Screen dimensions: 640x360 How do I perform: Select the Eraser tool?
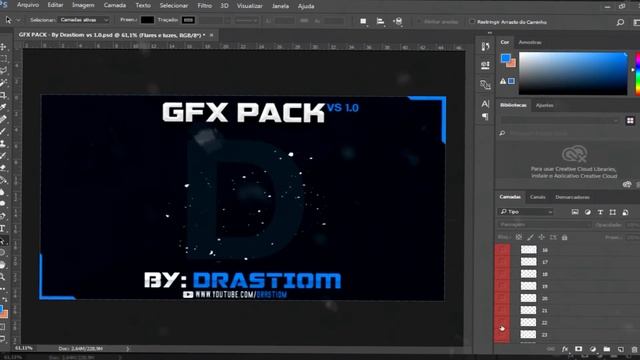[3, 167]
